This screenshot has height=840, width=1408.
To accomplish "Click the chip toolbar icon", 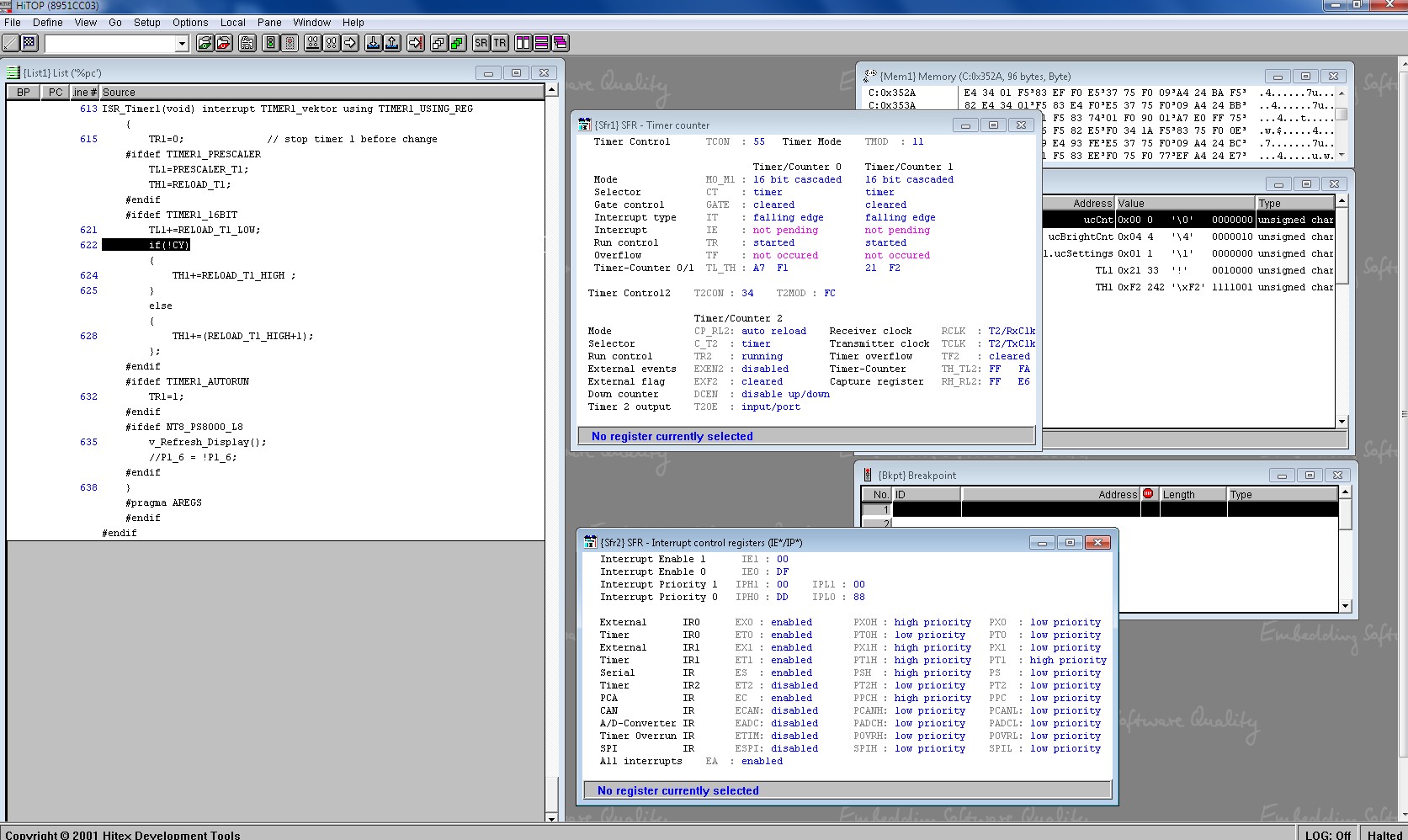I will coord(247,43).
